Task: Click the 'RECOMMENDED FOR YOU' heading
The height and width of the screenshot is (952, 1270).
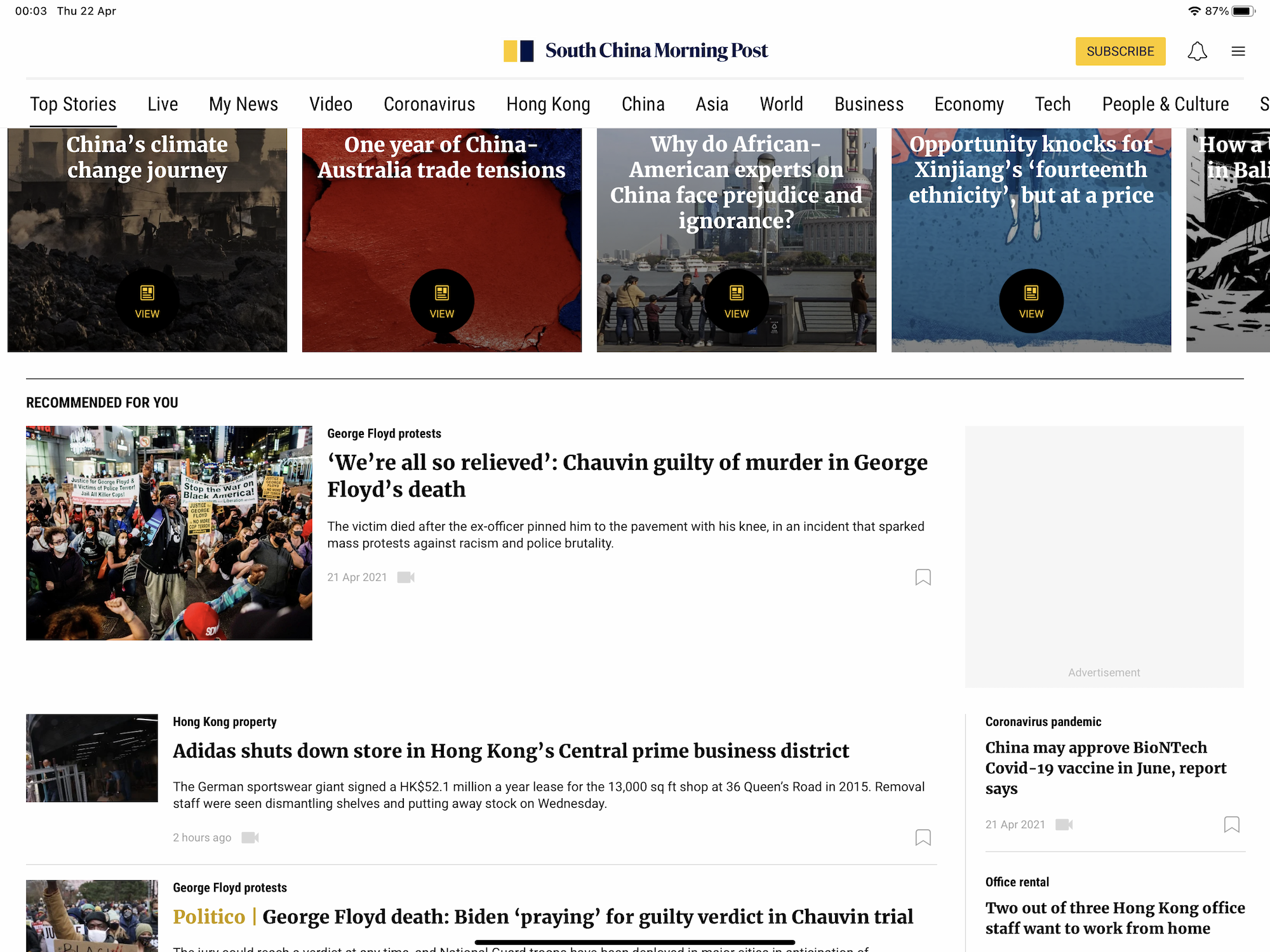Action: point(102,403)
